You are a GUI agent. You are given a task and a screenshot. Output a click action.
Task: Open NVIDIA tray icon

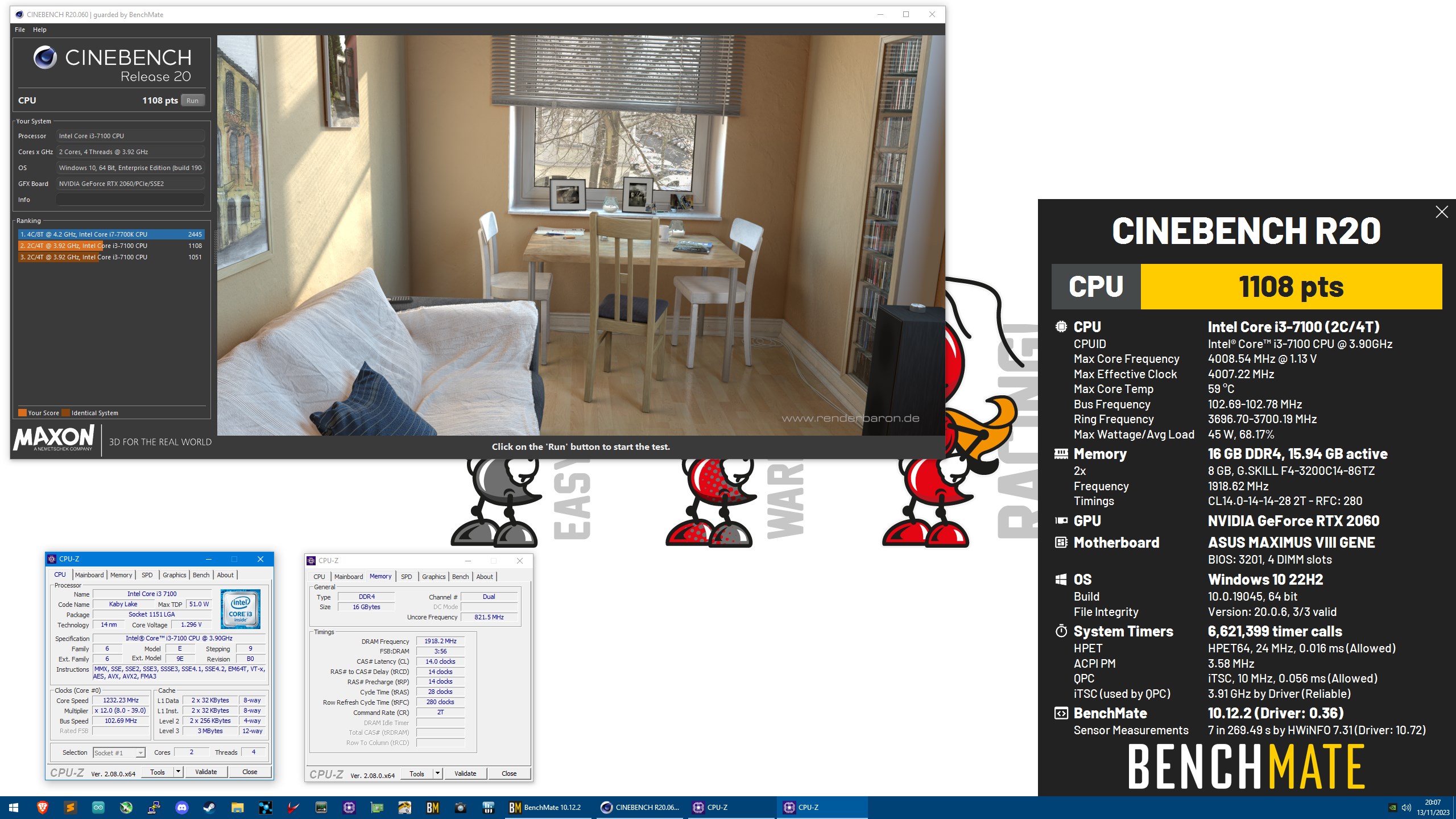pyautogui.click(x=1392, y=808)
